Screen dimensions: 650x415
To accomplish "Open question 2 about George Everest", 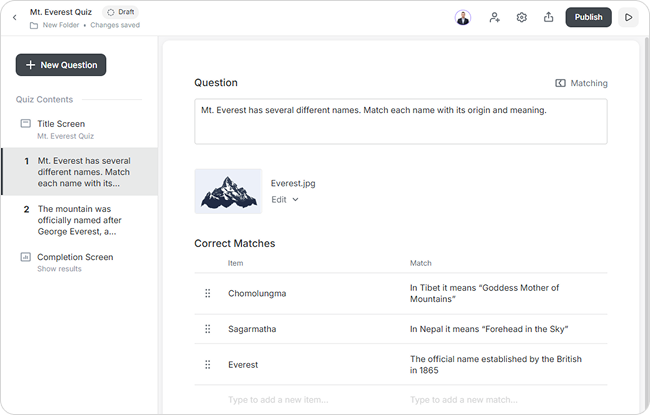I will (x=80, y=220).
